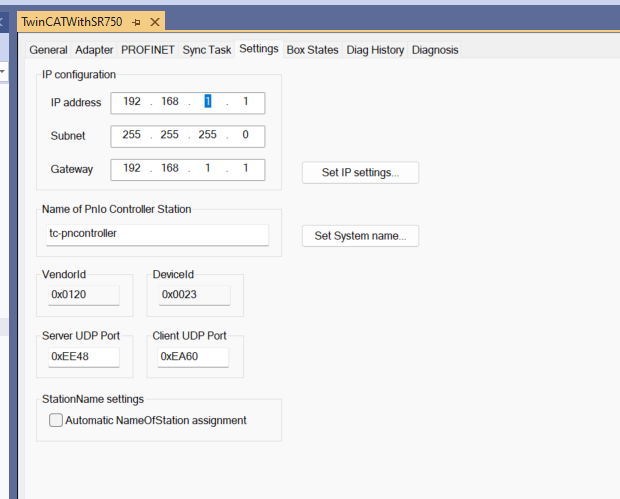Screen dimensions: 620x499
Task: Click the last octet 0 of Subnet
Action: (x=246, y=135)
